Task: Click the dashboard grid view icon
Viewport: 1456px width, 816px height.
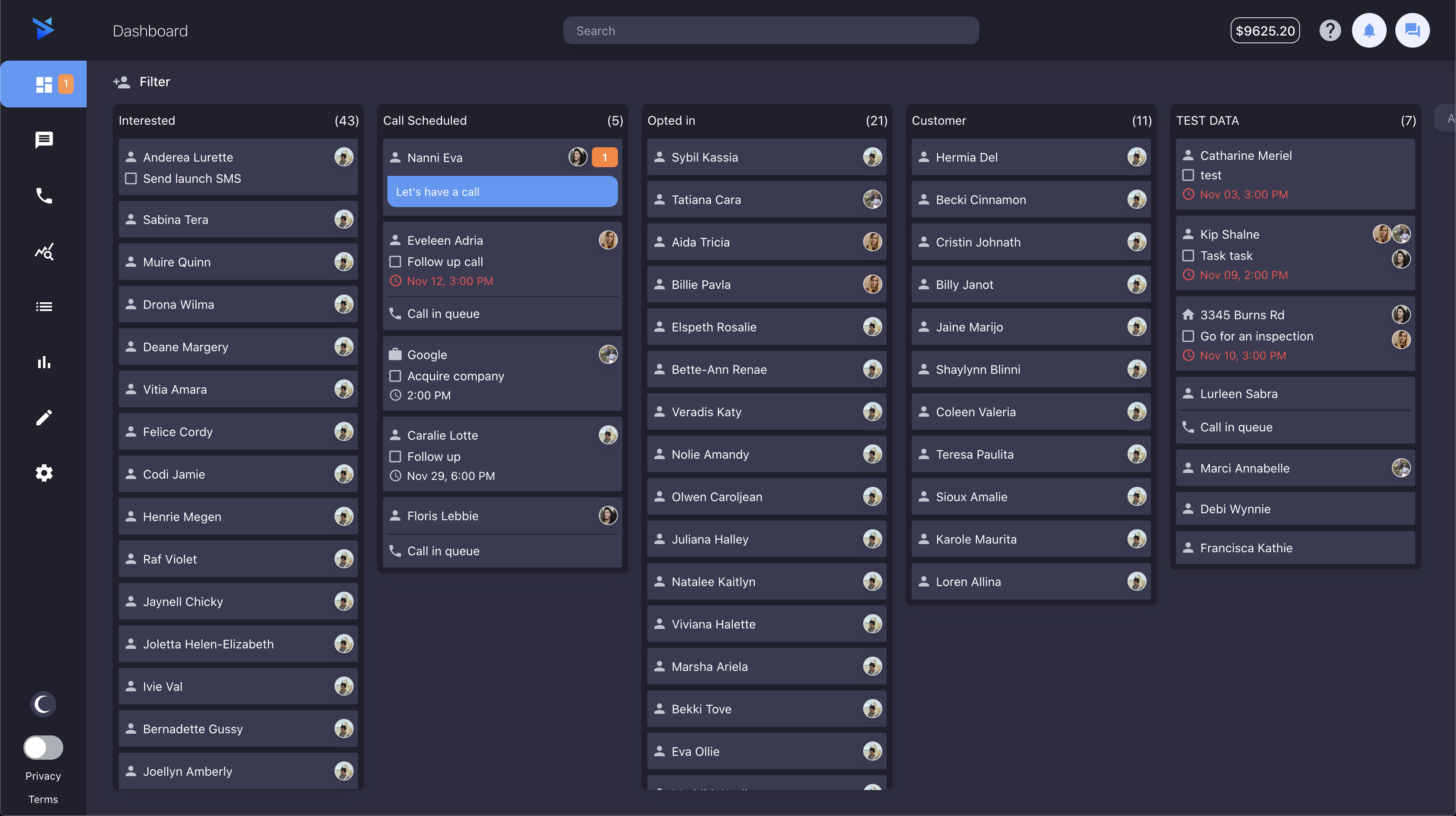Action: coord(44,83)
